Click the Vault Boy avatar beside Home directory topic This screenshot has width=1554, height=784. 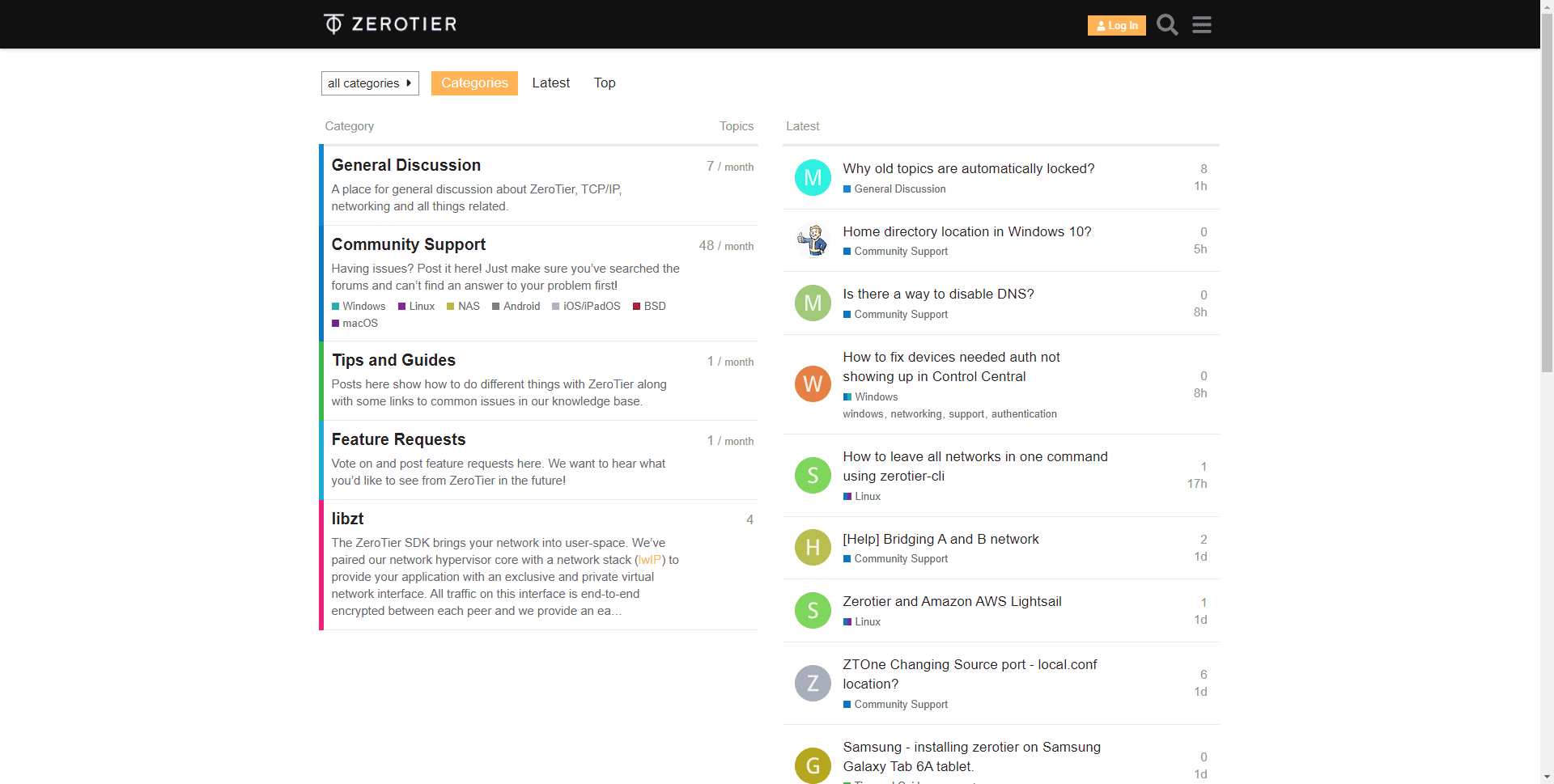click(x=813, y=240)
